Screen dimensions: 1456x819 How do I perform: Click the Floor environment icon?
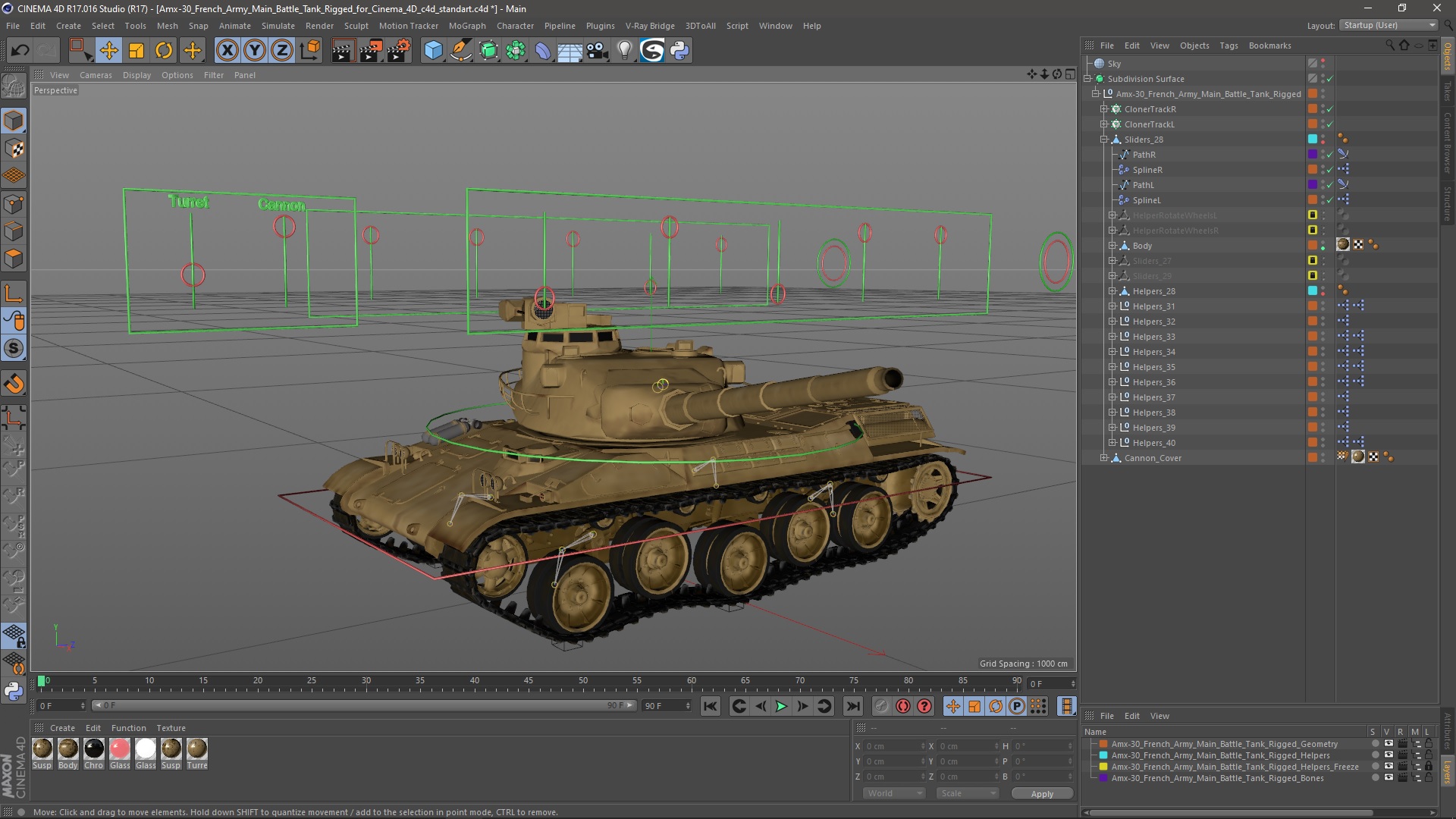[570, 51]
